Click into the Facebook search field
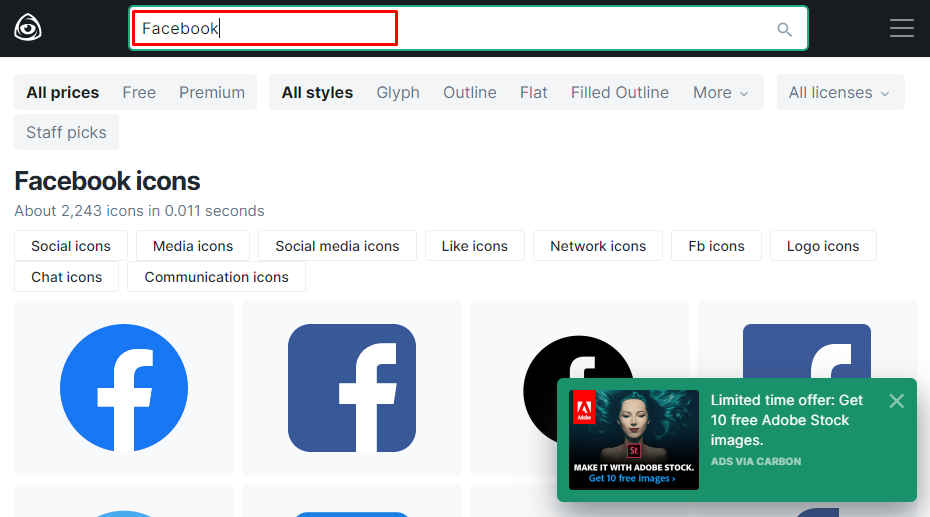The image size is (930, 517). click(468, 28)
